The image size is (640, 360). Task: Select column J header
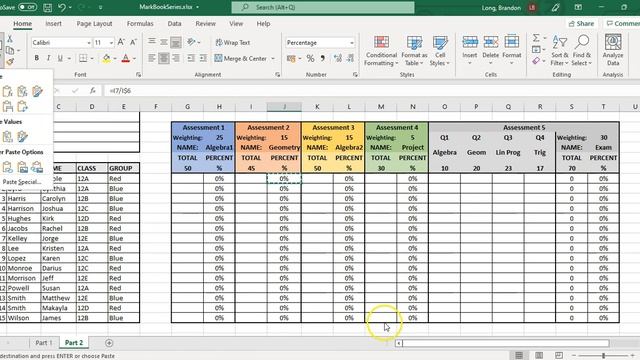[x=284, y=107]
